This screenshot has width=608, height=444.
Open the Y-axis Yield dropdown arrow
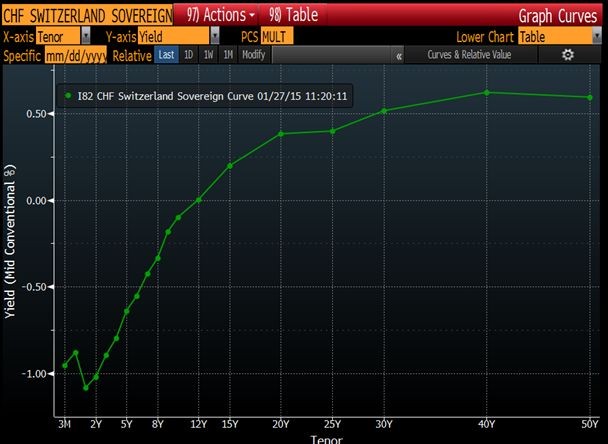point(214,36)
